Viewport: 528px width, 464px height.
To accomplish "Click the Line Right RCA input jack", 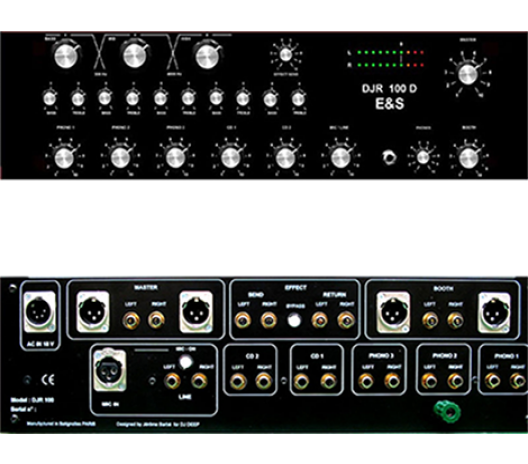I will (199, 382).
